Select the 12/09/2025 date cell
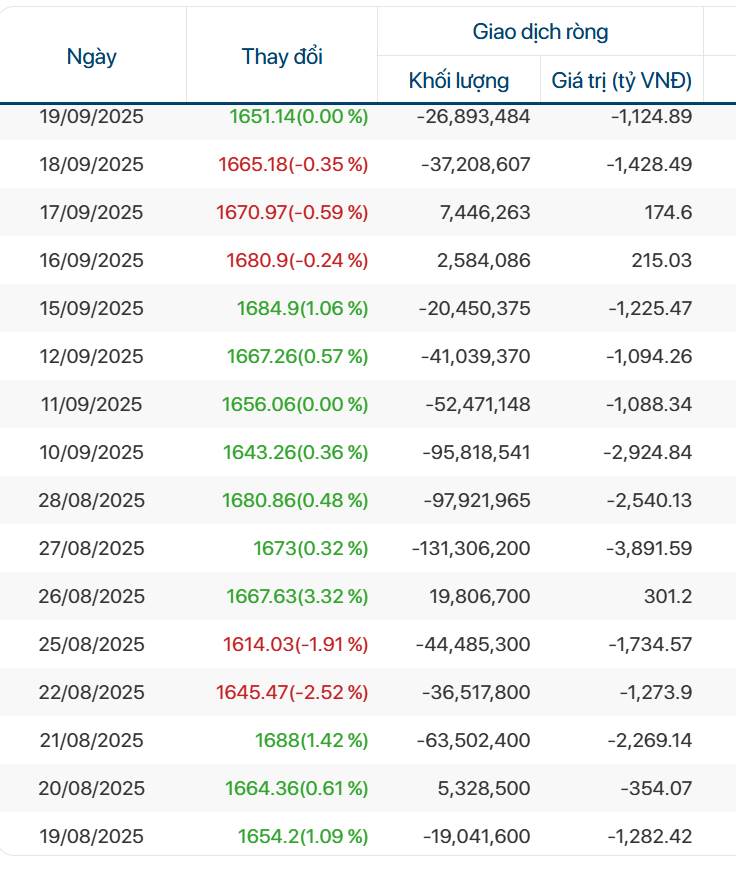 92,357
